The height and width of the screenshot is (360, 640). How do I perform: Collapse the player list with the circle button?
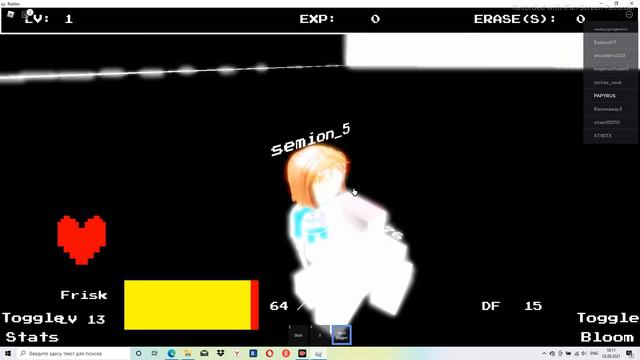coord(629,14)
